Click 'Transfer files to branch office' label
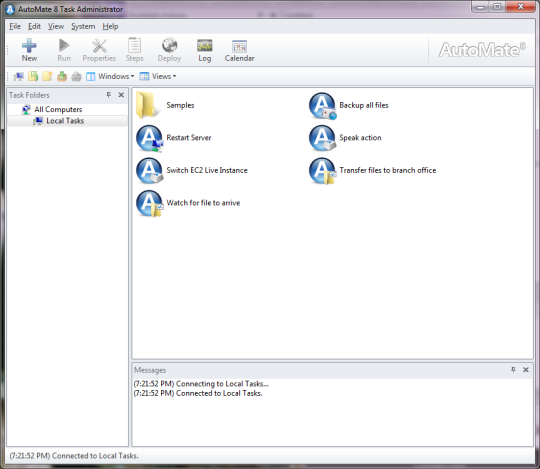 (388, 170)
